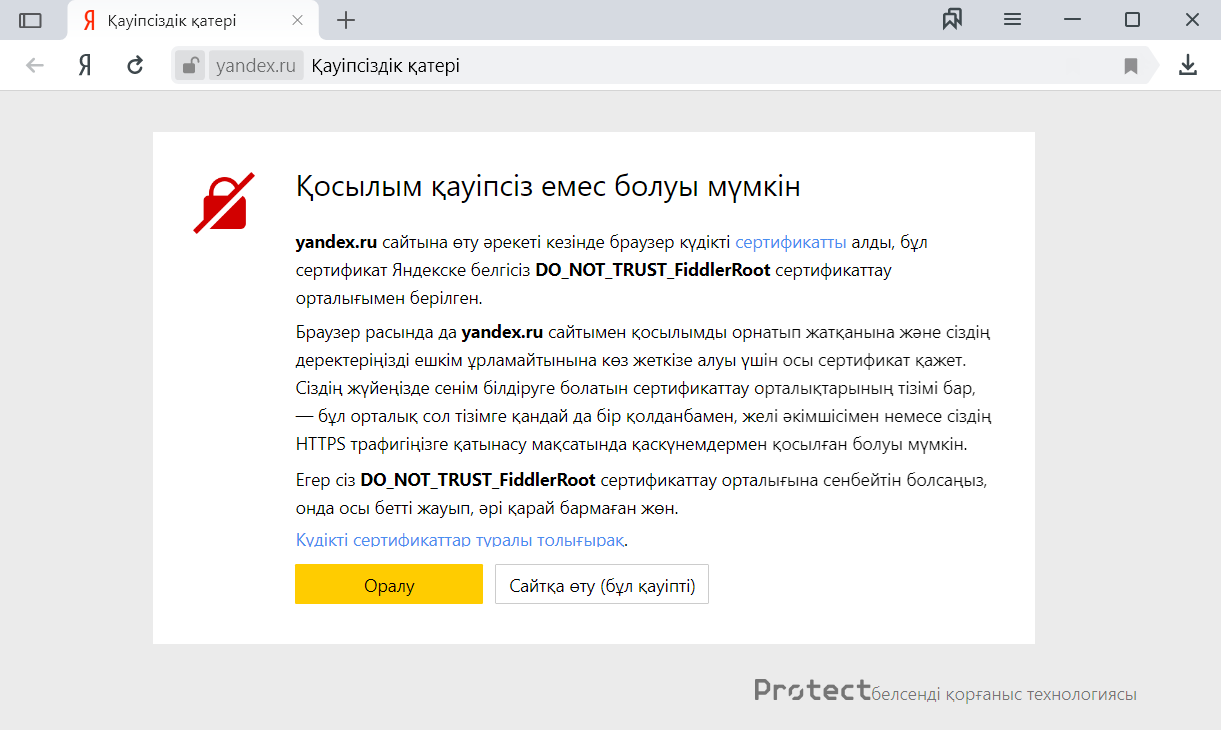Select the Қауіпсіздік қатері browser tab
This screenshot has width=1221, height=730.
point(193,20)
